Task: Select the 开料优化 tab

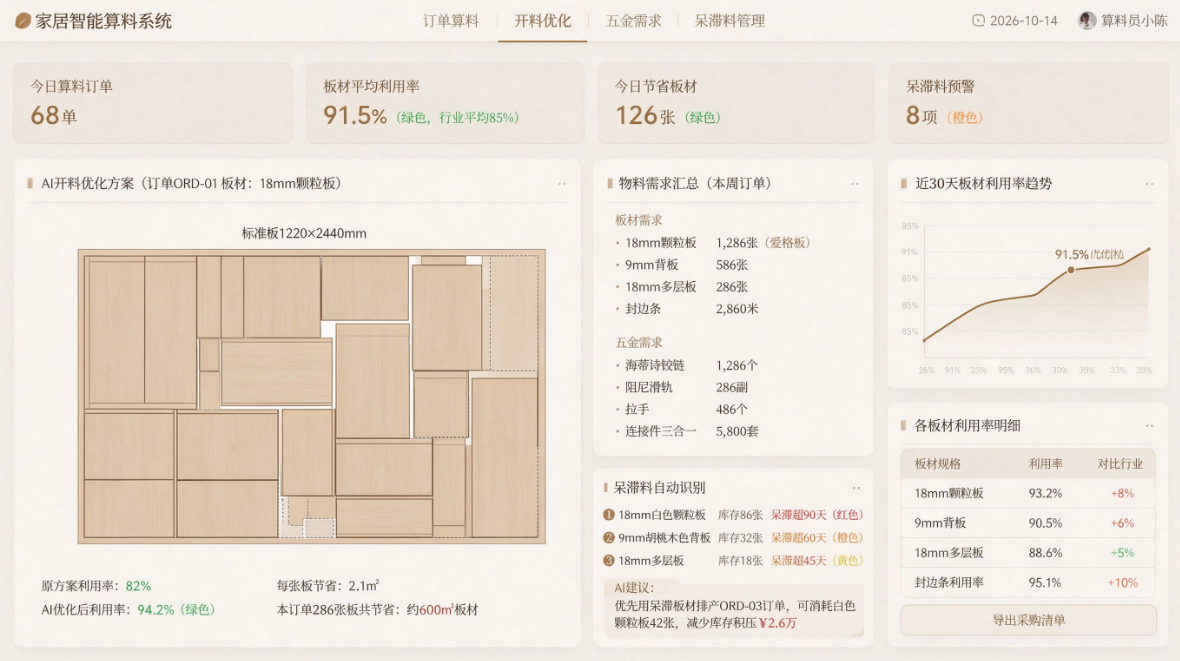Action: [x=542, y=21]
